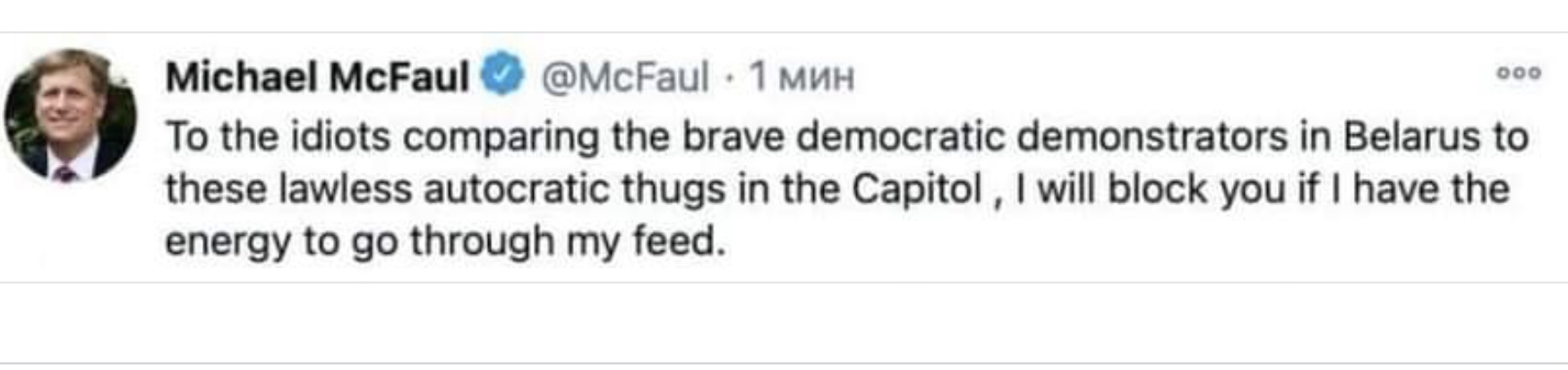Click the display name Michael McFaul

click(317, 77)
